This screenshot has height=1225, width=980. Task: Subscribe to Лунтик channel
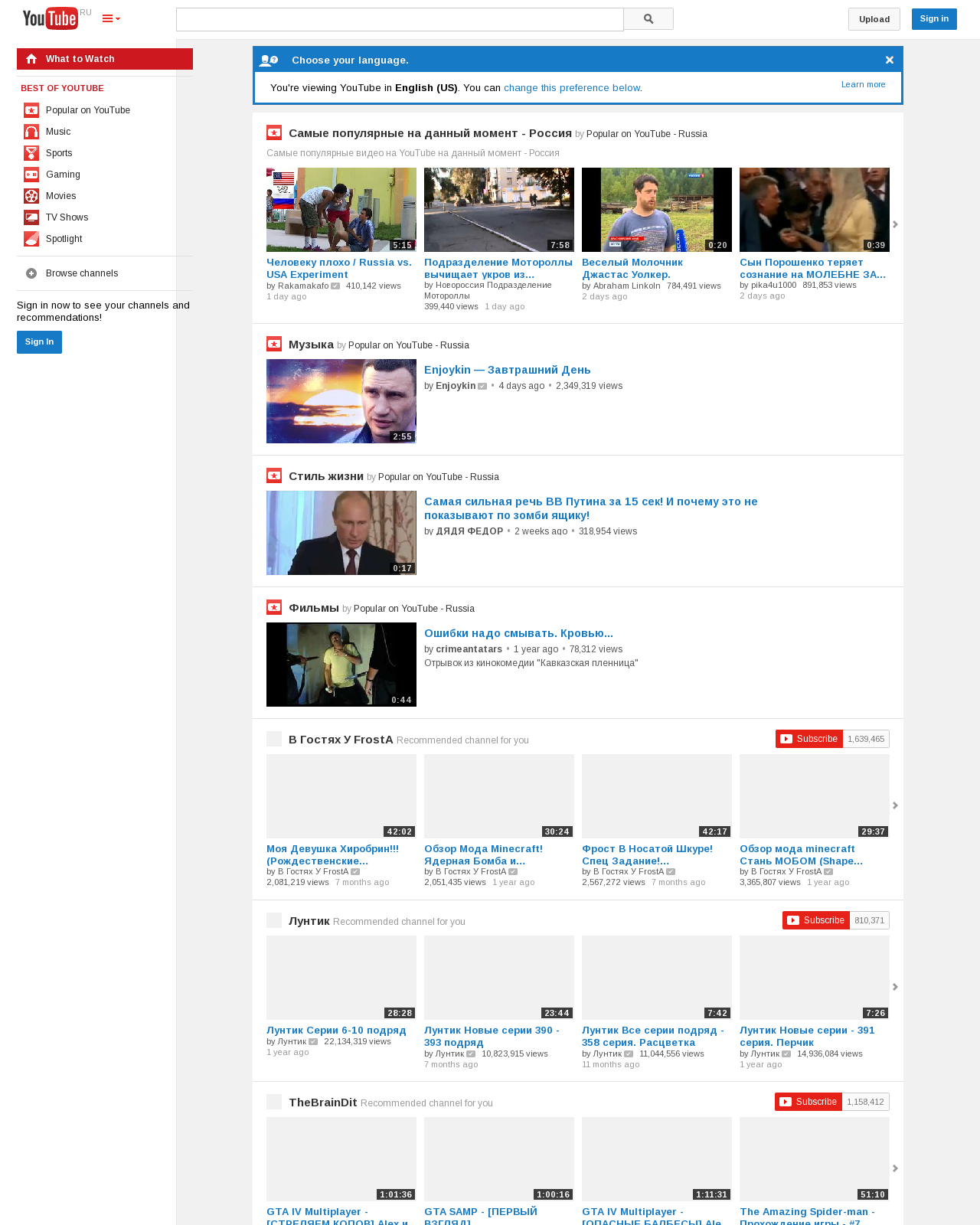(816, 920)
